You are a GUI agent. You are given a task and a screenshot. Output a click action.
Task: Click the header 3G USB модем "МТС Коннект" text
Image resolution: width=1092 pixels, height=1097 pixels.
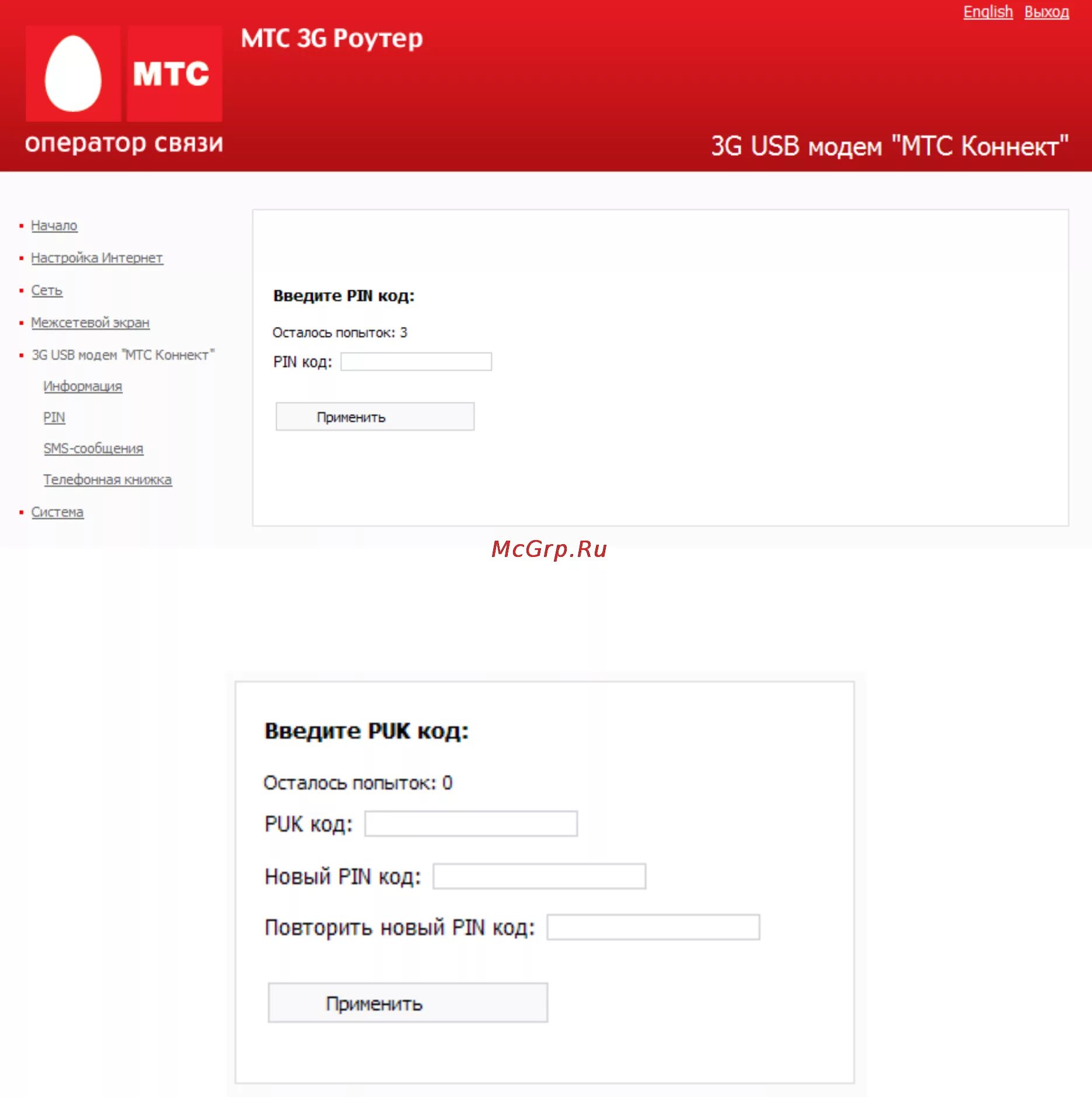889,146
